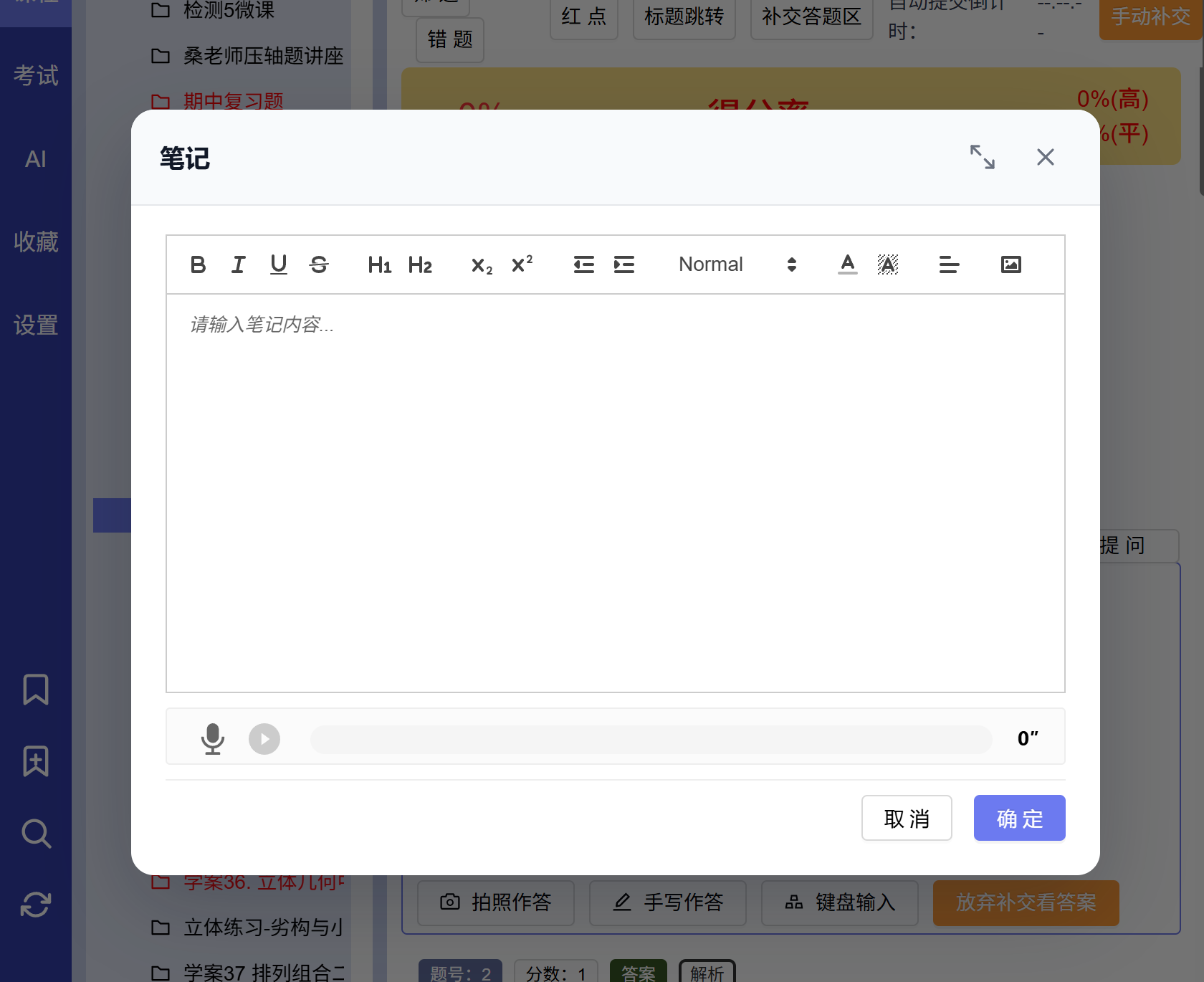The height and width of the screenshot is (982, 1204).
Task: Apply subscript formatting
Action: coord(482,265)
